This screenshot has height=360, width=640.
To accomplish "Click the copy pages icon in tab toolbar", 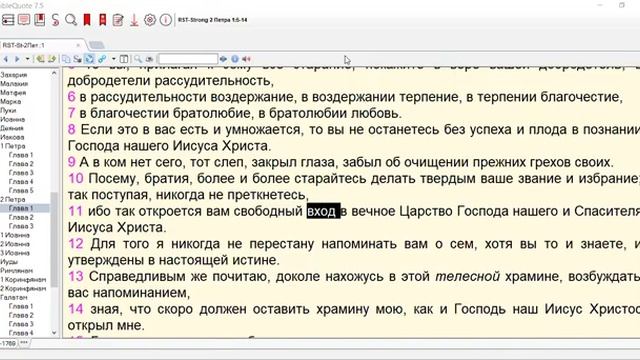I will 66,59.
